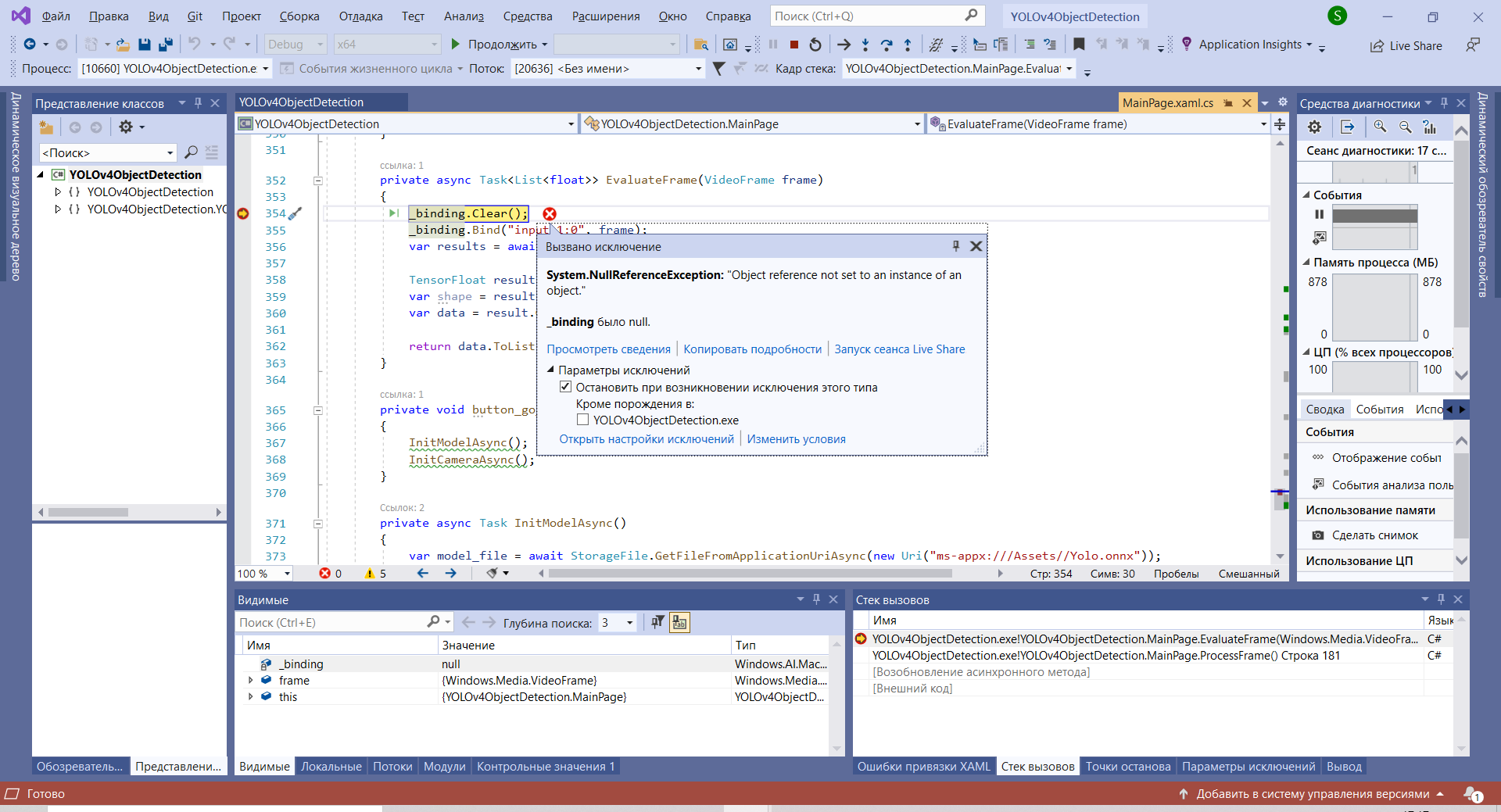
Task: Click diagnostics Zoom Out magnifier
Action: [x=1405, y=127]
